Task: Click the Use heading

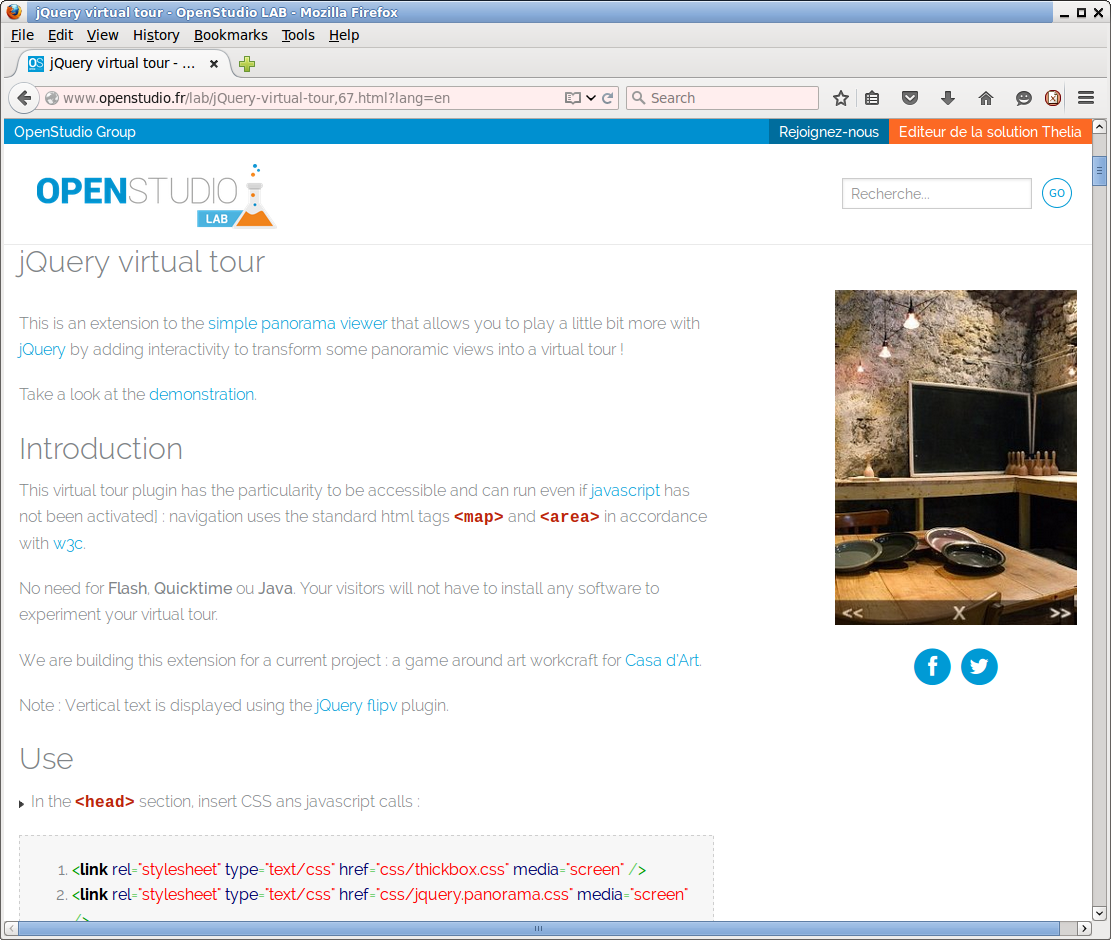Action: [x=46, y=759]
